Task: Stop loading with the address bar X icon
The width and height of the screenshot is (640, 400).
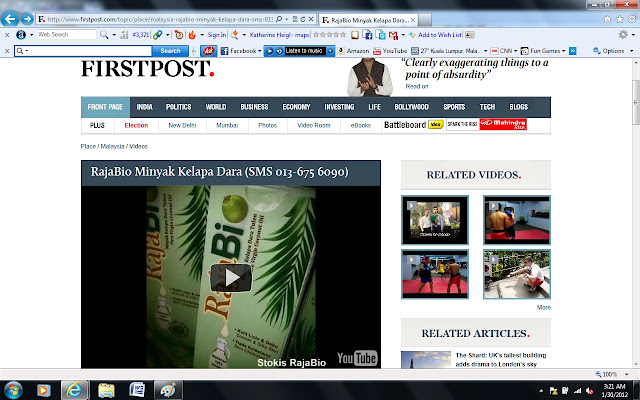Action: point(311,19)
